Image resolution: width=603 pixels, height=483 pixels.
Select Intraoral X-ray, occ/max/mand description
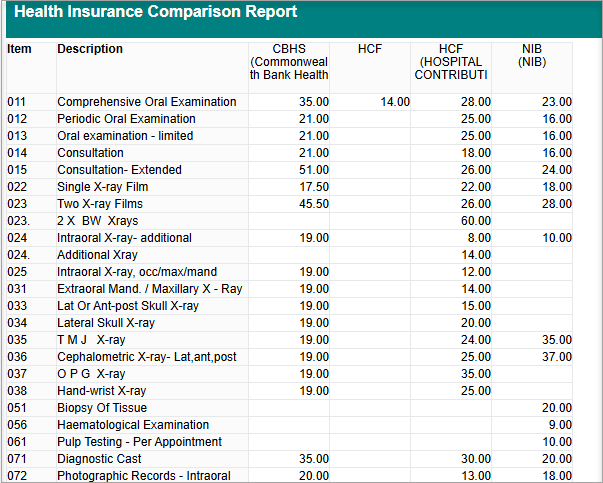tap(137, 272)
